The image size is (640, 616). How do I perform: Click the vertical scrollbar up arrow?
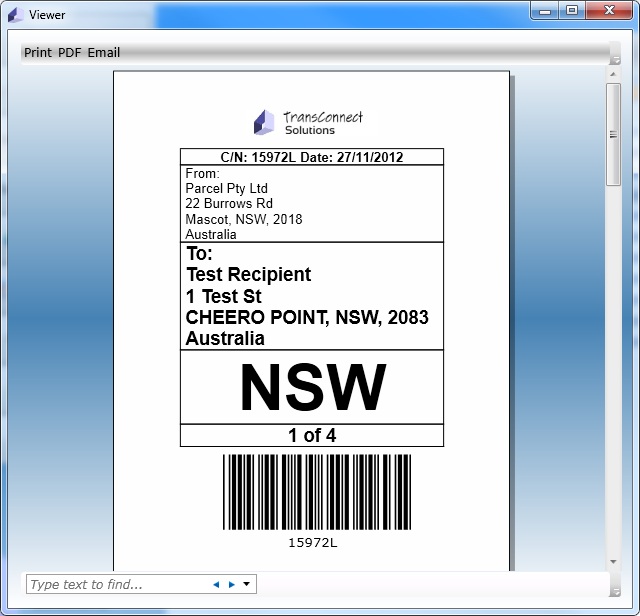[613, 74]
